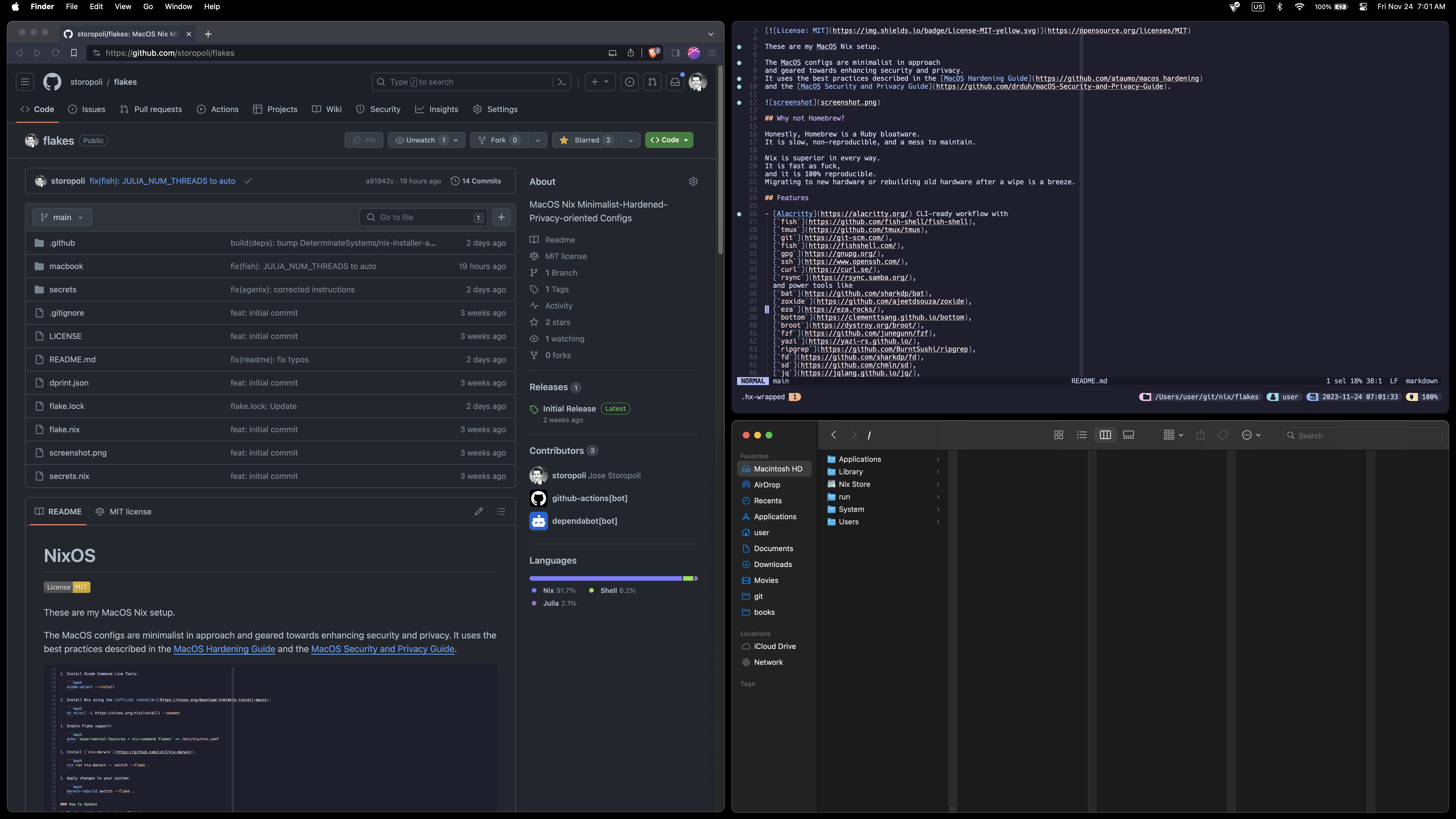Toggle Unwatch on the repository
Screen dimensions: 1456x819
tap(420, 140)
